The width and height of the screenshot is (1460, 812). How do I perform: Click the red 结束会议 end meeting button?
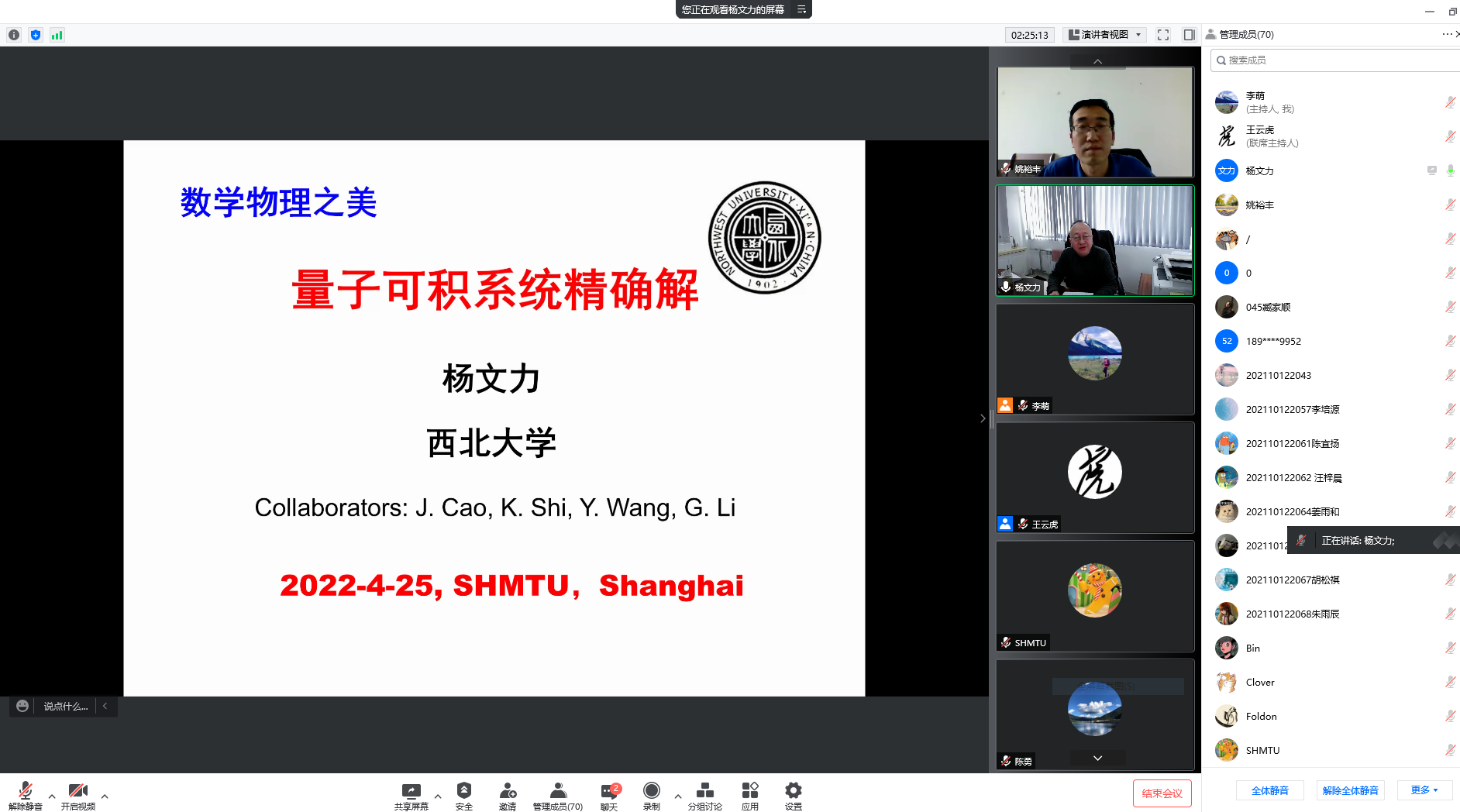coord(1162,793)
